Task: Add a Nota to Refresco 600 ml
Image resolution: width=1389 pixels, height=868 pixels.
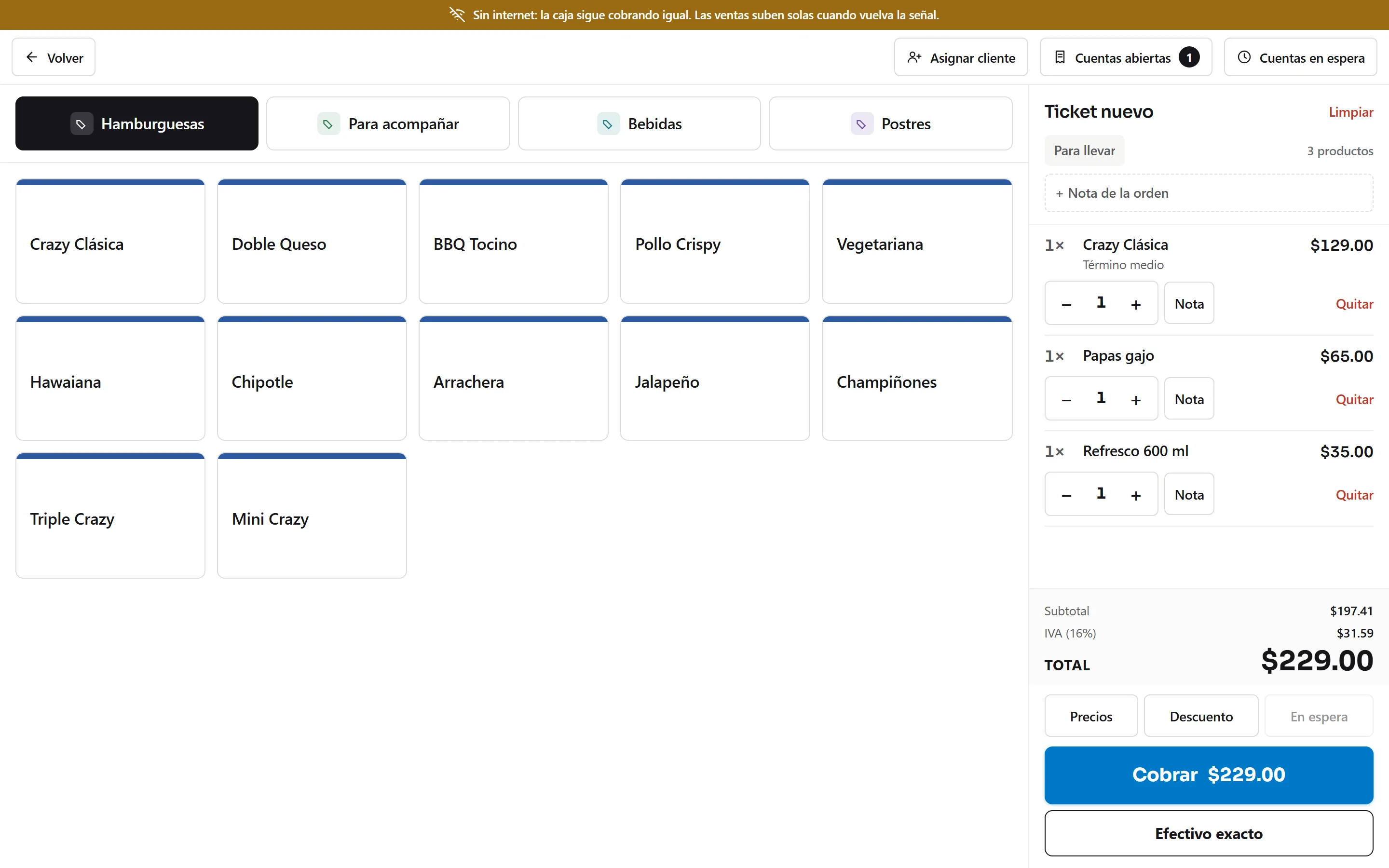Action: (x=1189, y=494)
